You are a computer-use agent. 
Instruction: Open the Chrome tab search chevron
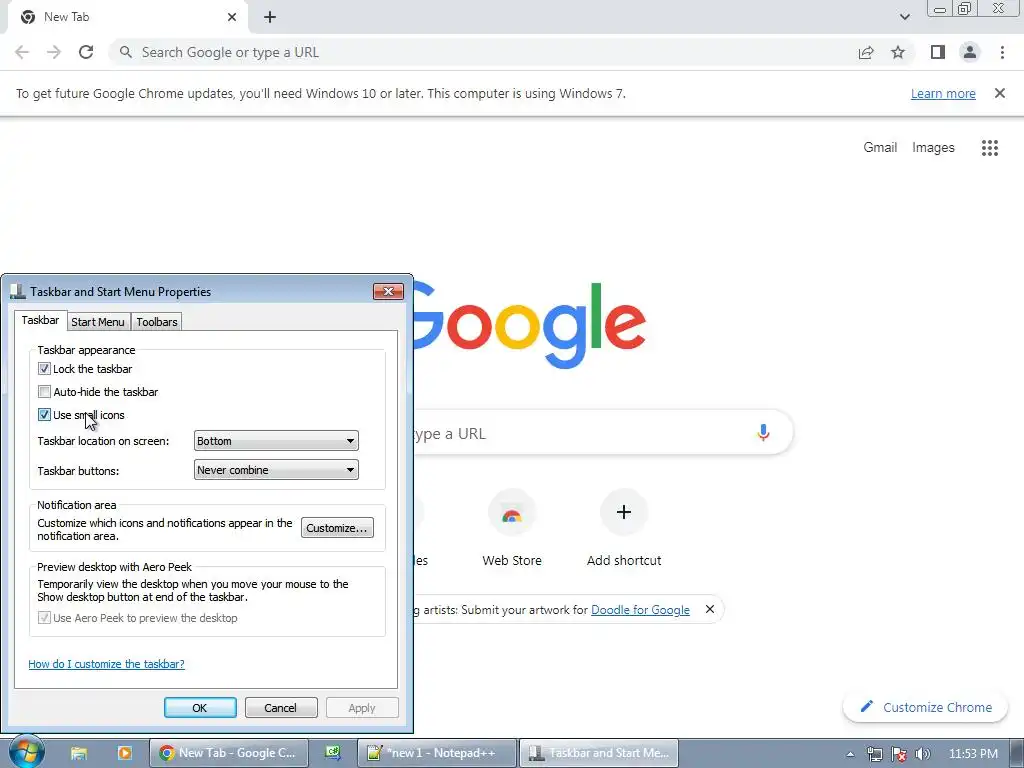tap(904, 18)
